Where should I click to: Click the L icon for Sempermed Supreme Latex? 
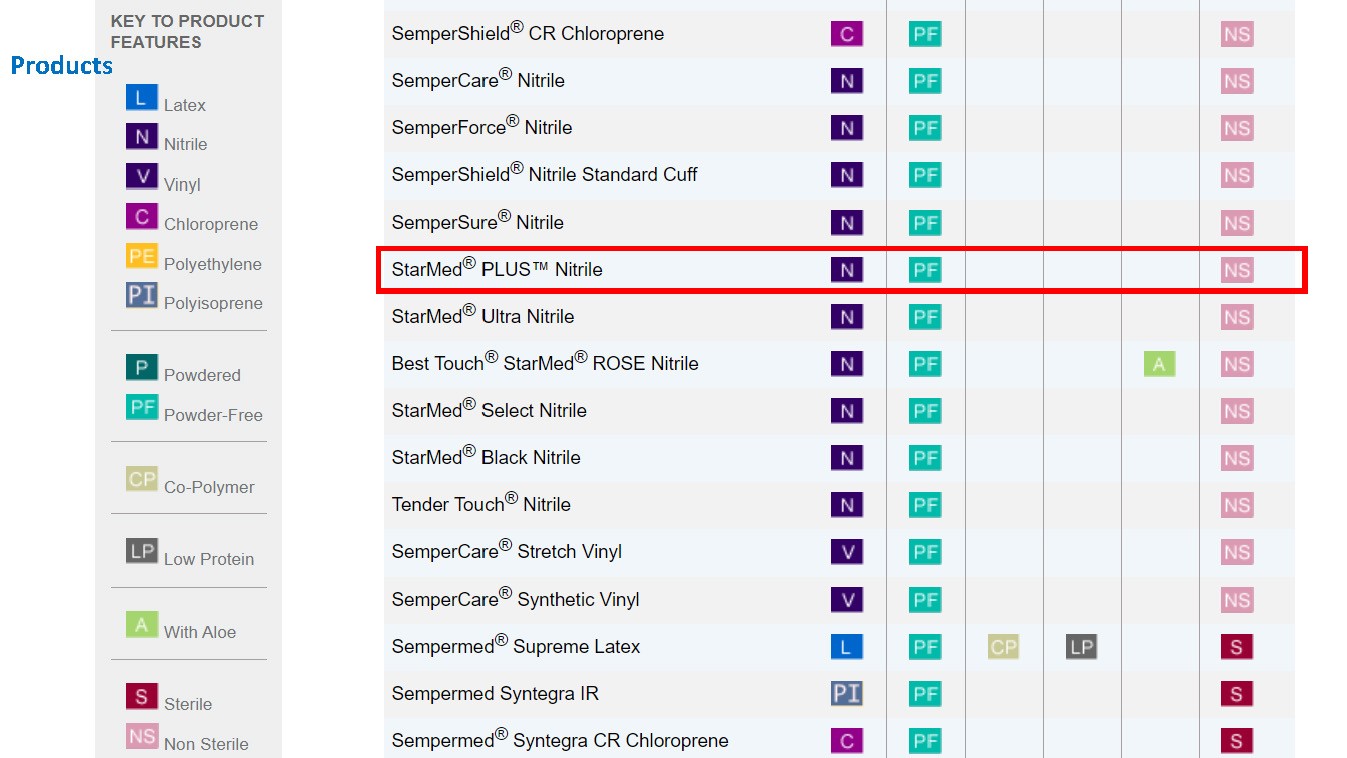[x=847, y=647]
